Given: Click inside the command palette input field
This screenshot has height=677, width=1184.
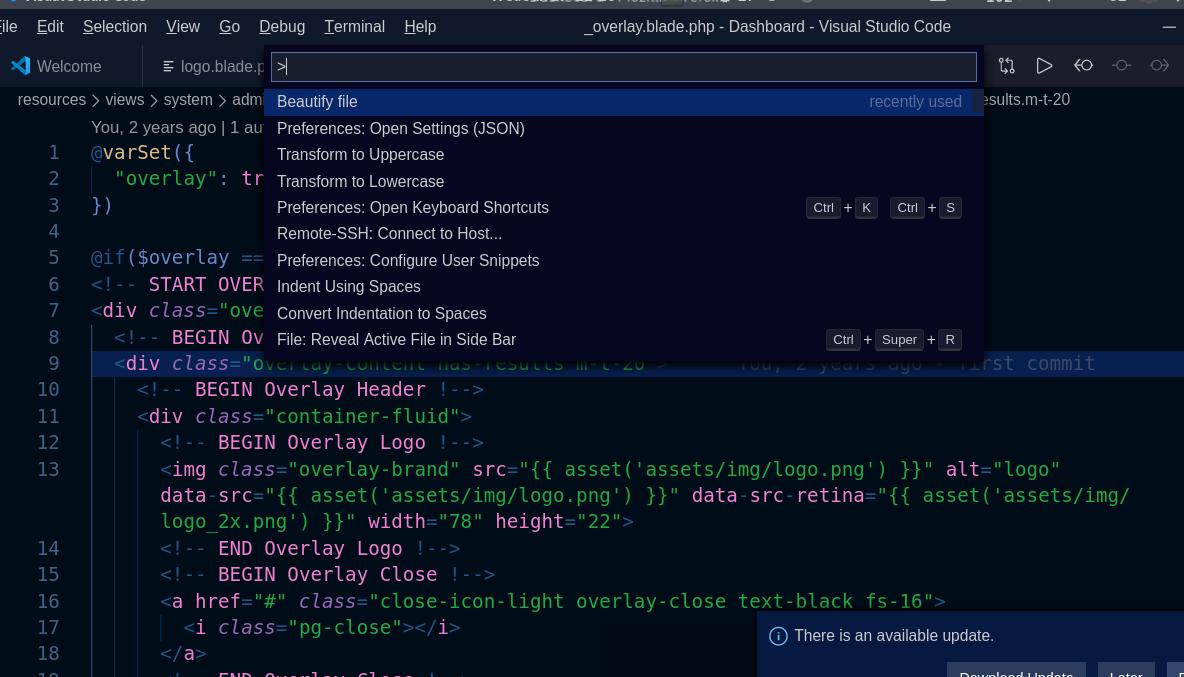Looking at the screenshot, I should [624, 67].
